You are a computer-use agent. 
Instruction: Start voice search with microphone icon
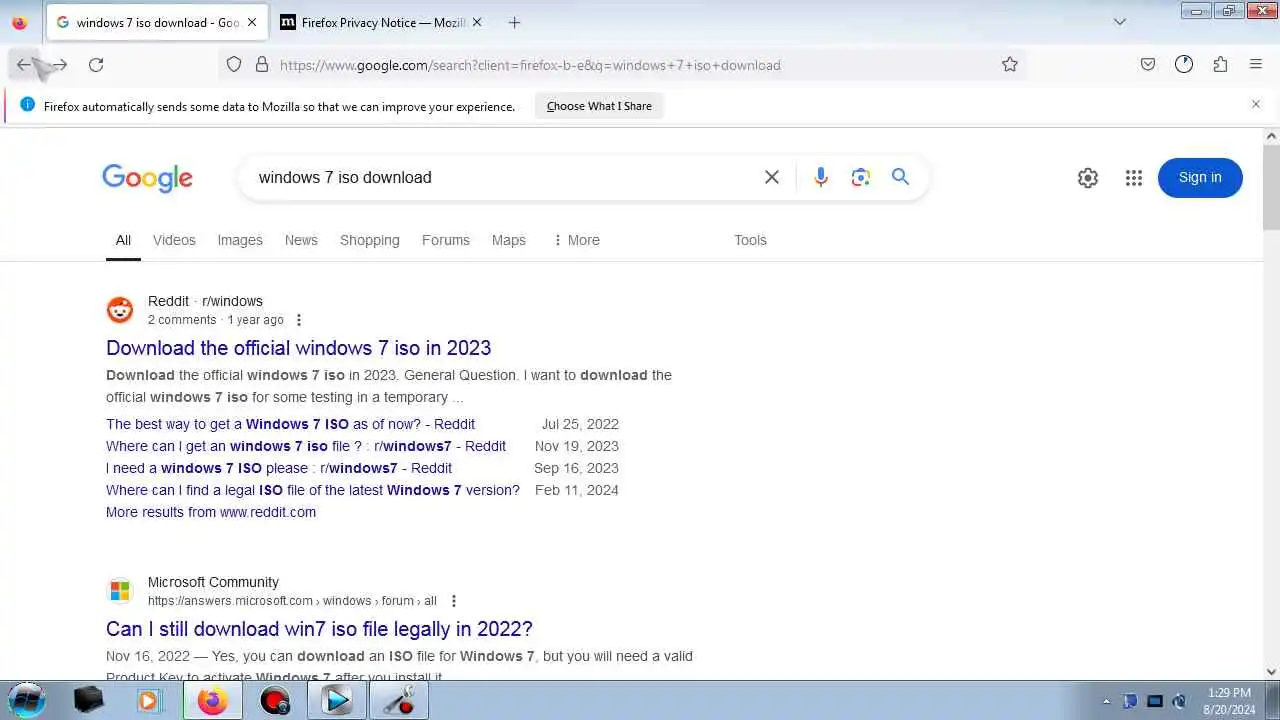(x=821, y=177)
